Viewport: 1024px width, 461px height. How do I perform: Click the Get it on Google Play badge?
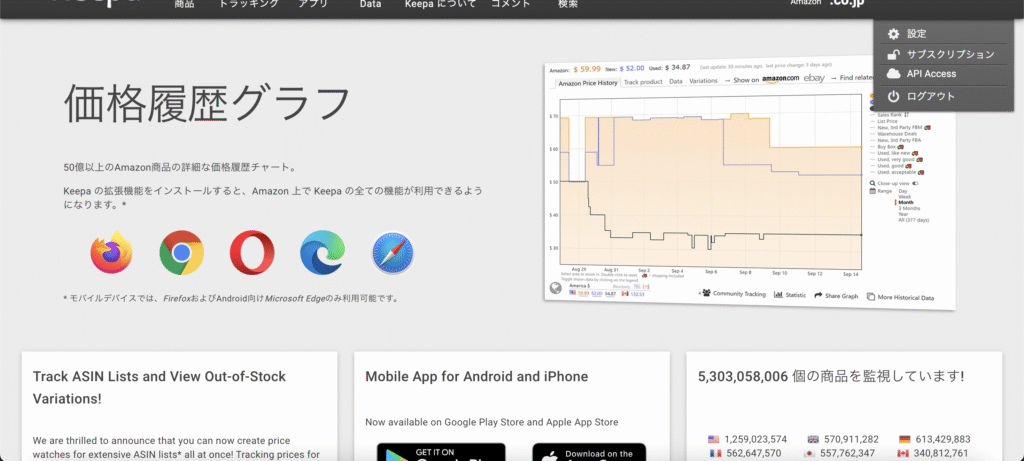(x=441, y=452)
